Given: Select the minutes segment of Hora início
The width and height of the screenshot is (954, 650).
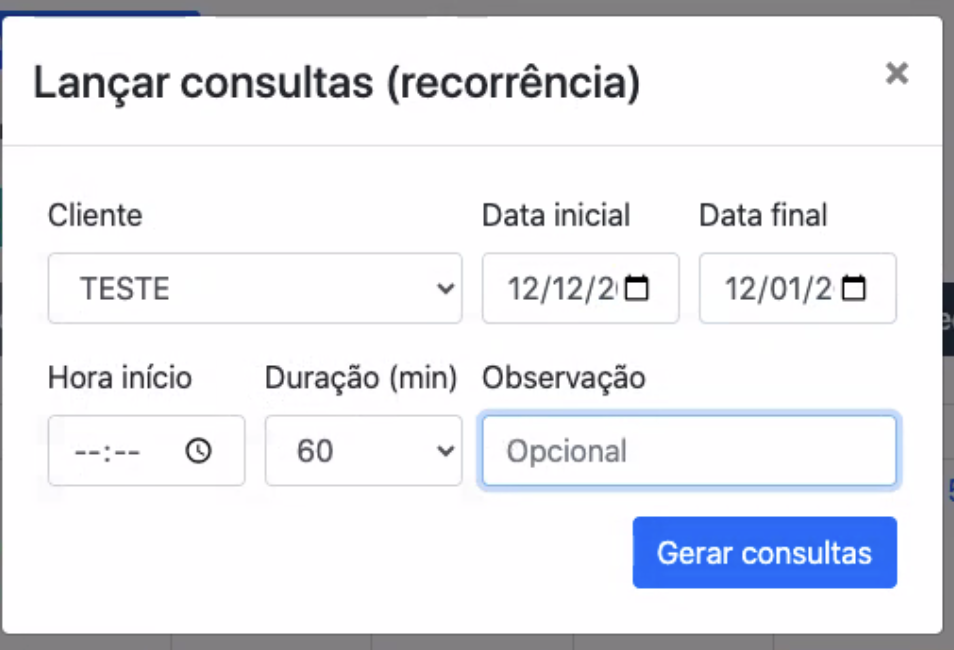Looking at the screenshot, I should (126, 452).
